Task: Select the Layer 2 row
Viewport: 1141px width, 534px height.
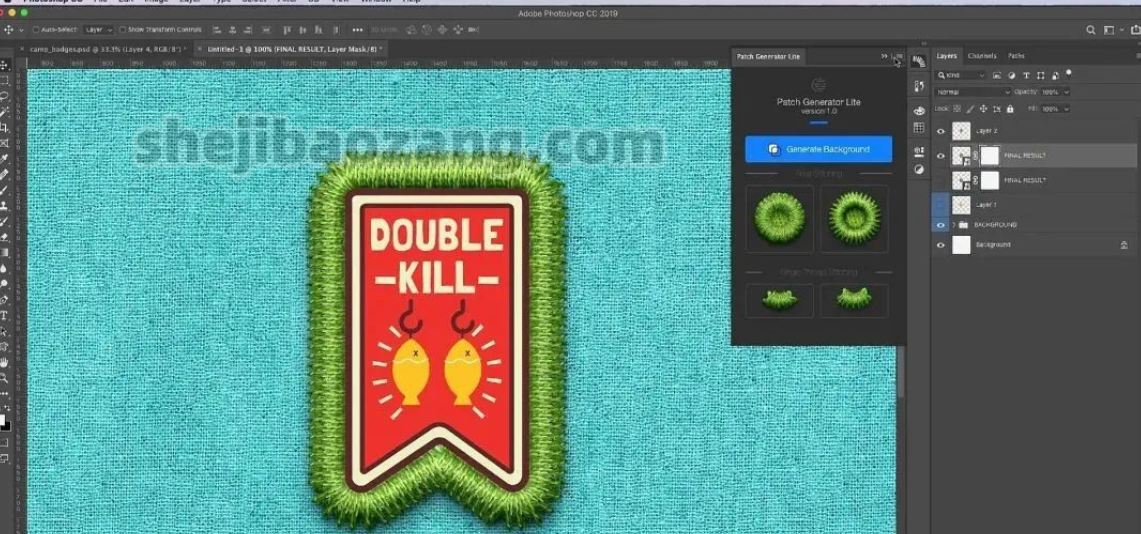Action: (x=1035, y=131)
